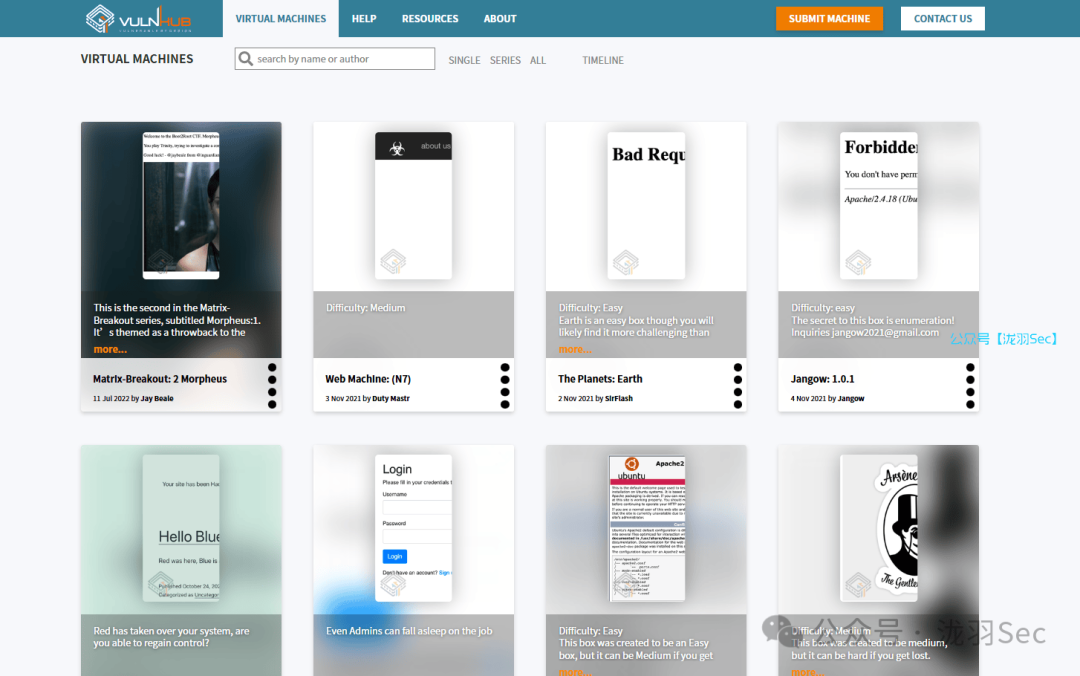Screen dimensions: 1080x676
Task: Open Matrix-Breakout: 2 Morpheus thumbnail
Action: [181, 205]
